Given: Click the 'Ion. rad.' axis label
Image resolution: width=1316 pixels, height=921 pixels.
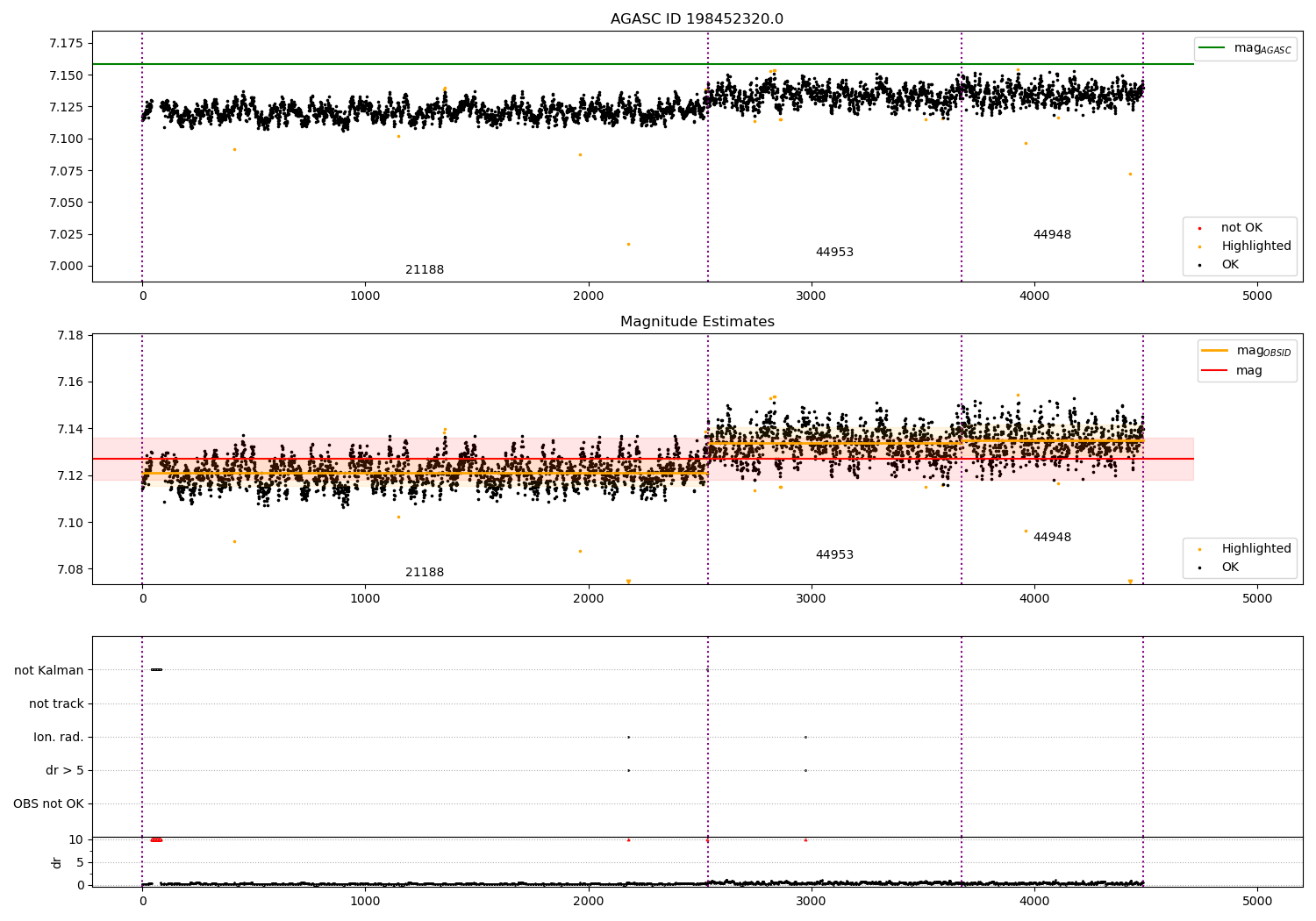Looking at the screenshot, I should (x=59, y=738).
